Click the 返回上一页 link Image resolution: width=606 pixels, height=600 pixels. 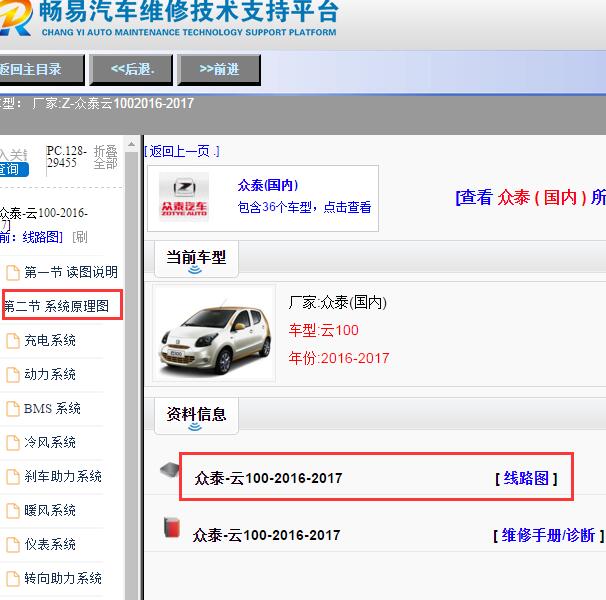pyautogui.click(x=182, y=151)
